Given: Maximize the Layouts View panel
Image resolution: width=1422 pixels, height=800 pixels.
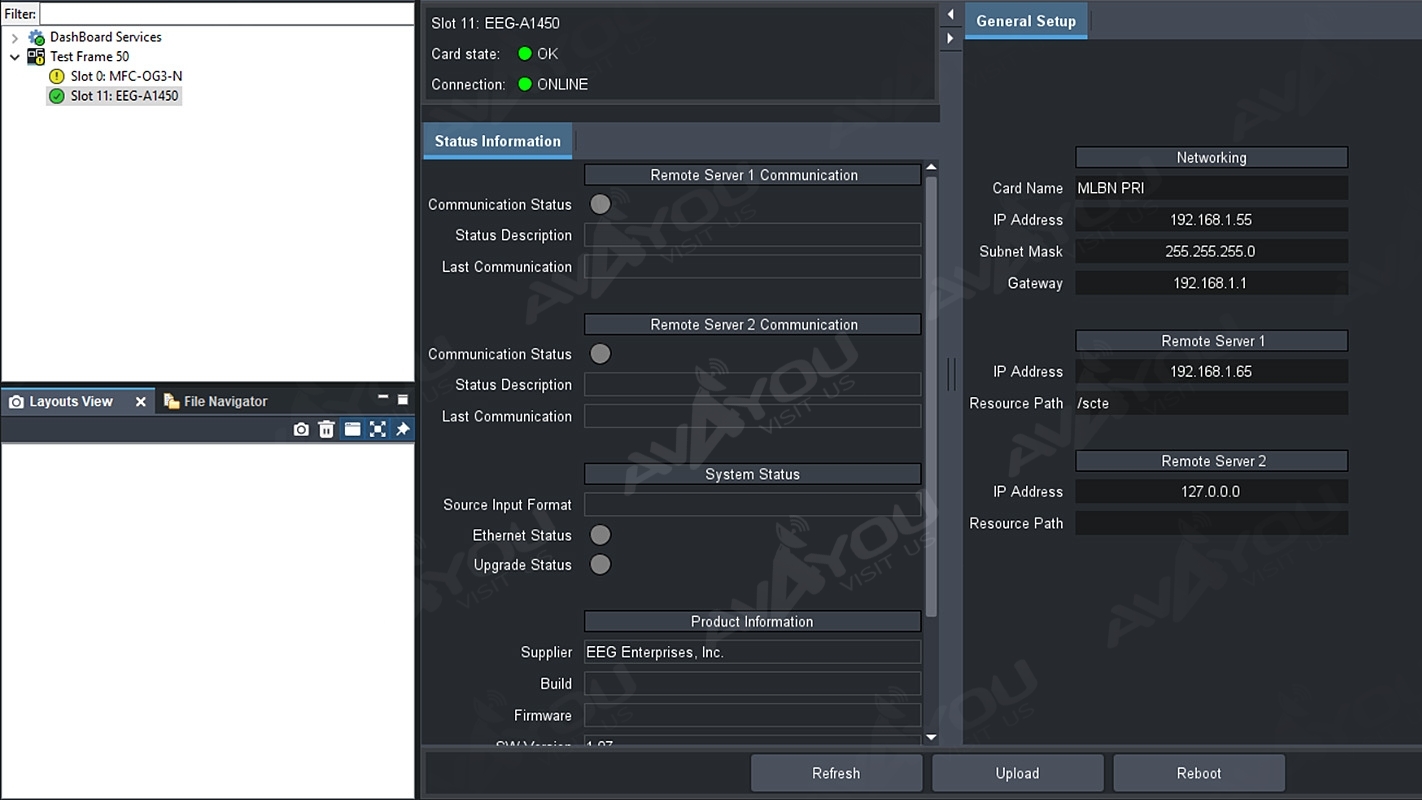Looking at the screenshot, I should [x=403, y=400].
